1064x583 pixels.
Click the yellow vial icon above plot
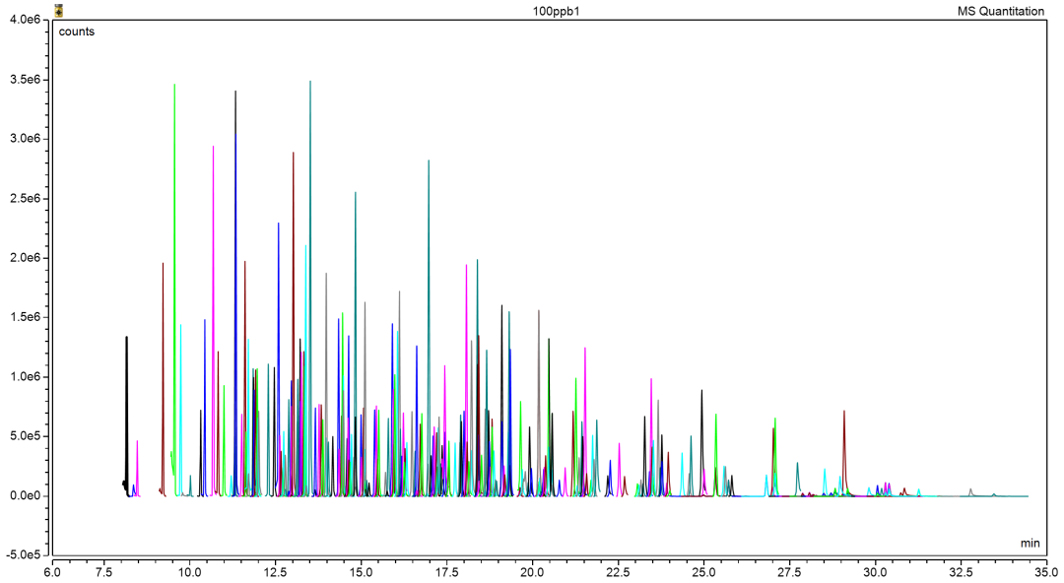pyautogui.click(x=58, y=11)
